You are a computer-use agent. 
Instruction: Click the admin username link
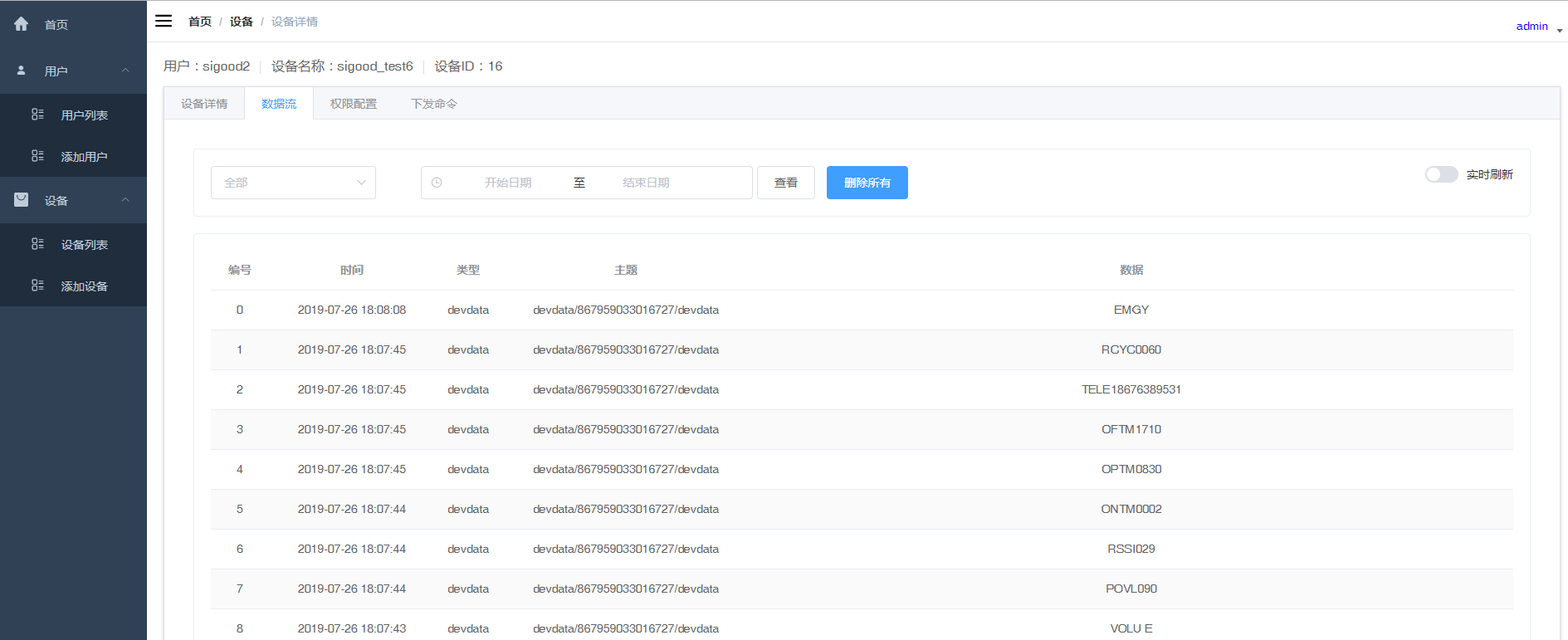point(1531,26)
